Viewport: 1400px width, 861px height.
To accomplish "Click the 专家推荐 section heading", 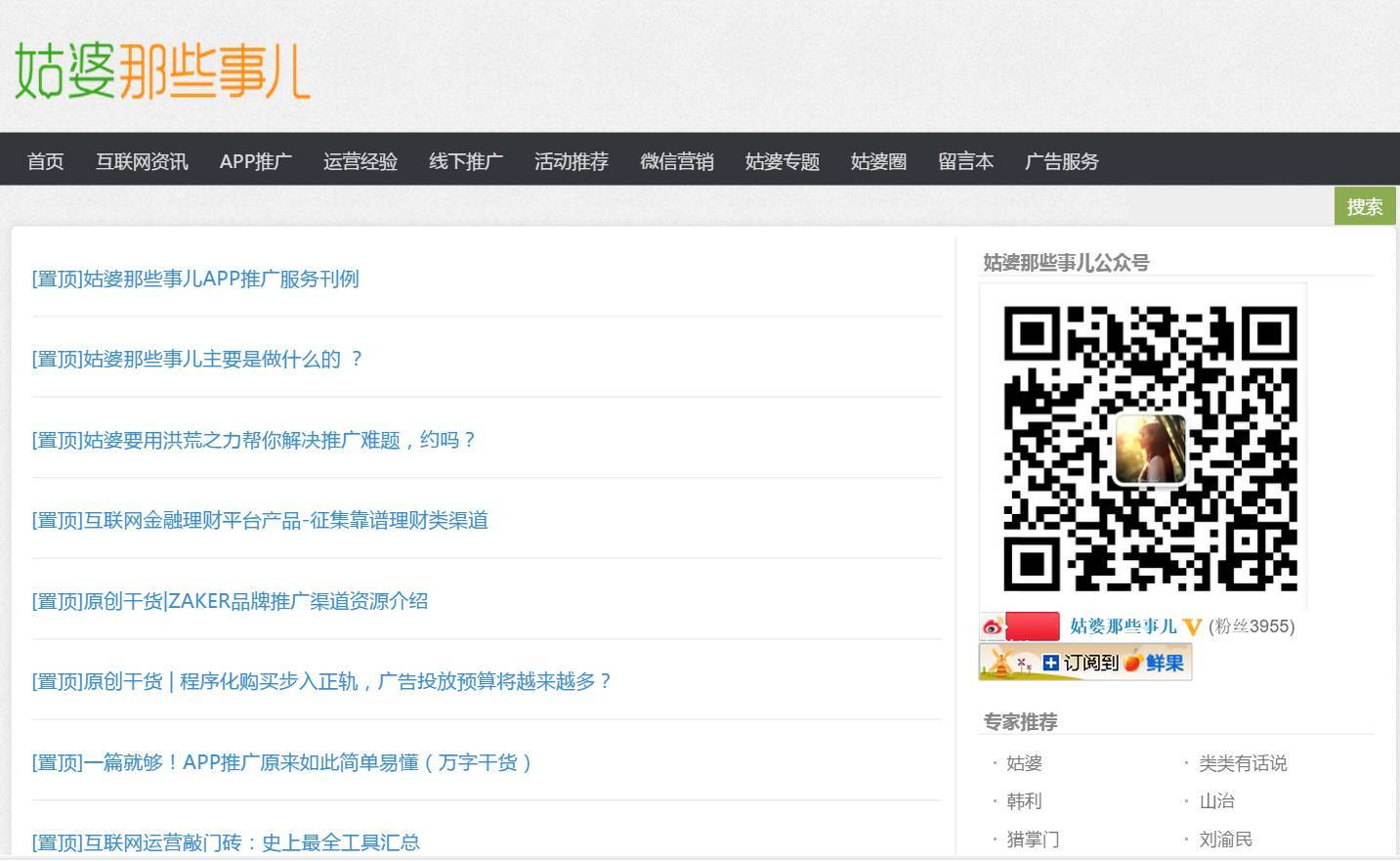I will [1020, 721].
